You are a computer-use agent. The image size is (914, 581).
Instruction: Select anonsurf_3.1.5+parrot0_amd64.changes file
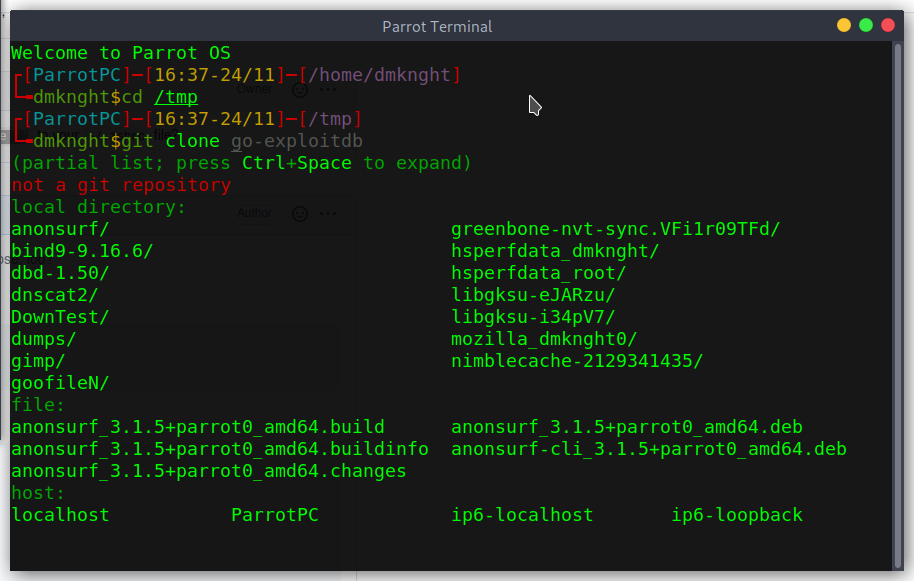(209, 471)
